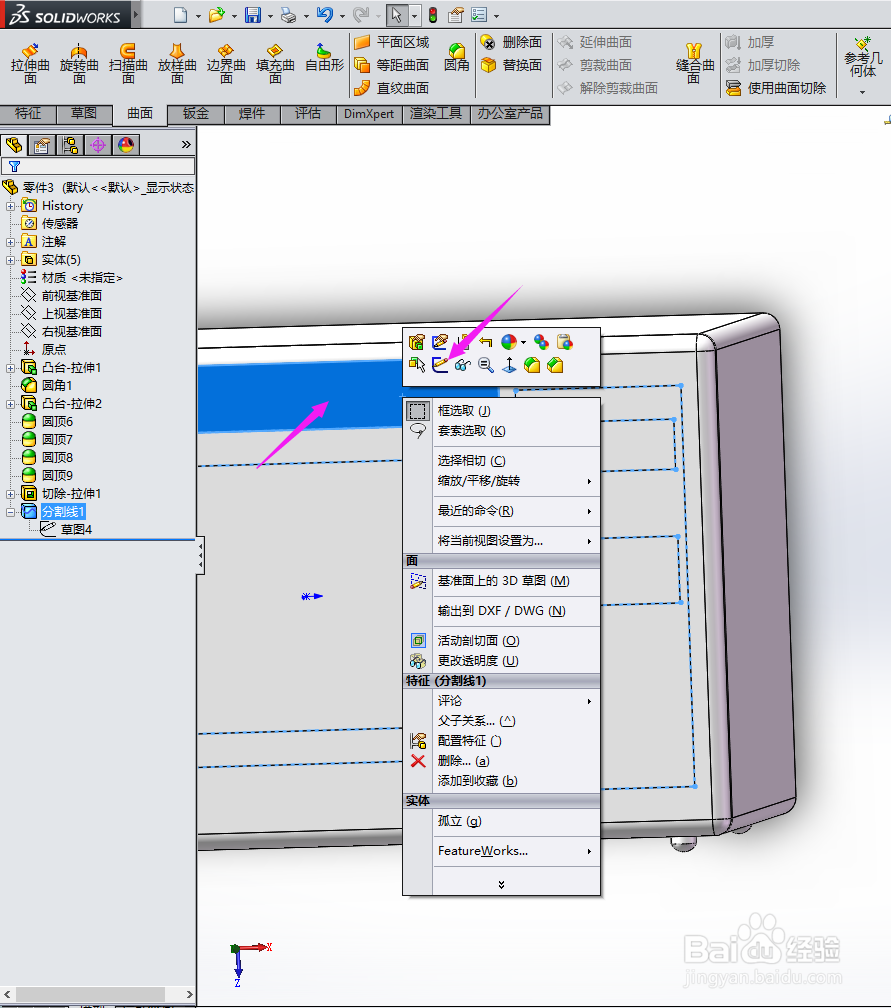Switch to the DimXpert tab
The image size is (891, 1008).
coord(369,114)
